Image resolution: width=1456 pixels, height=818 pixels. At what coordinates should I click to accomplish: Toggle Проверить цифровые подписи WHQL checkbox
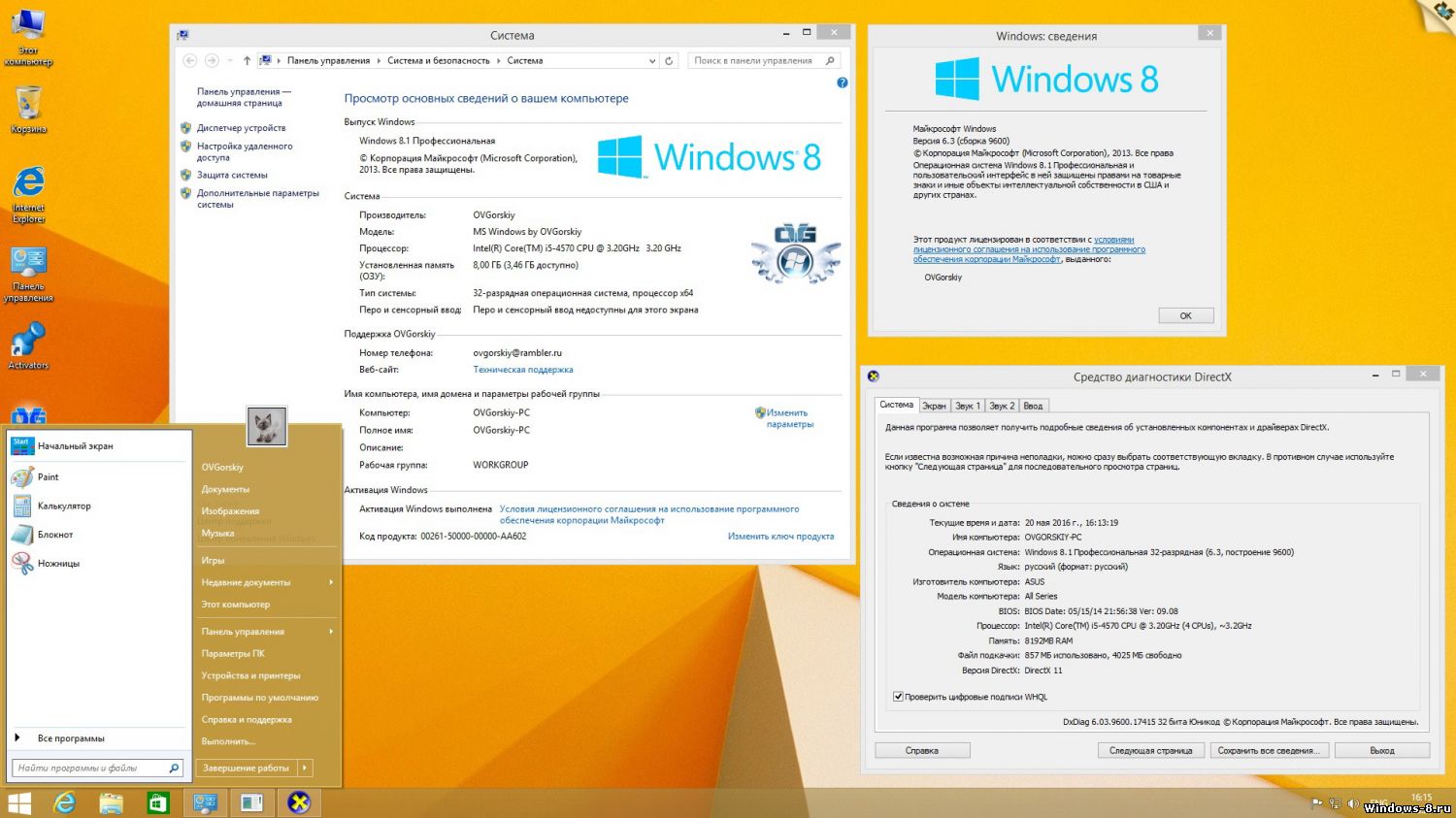(x=898, y=697)
